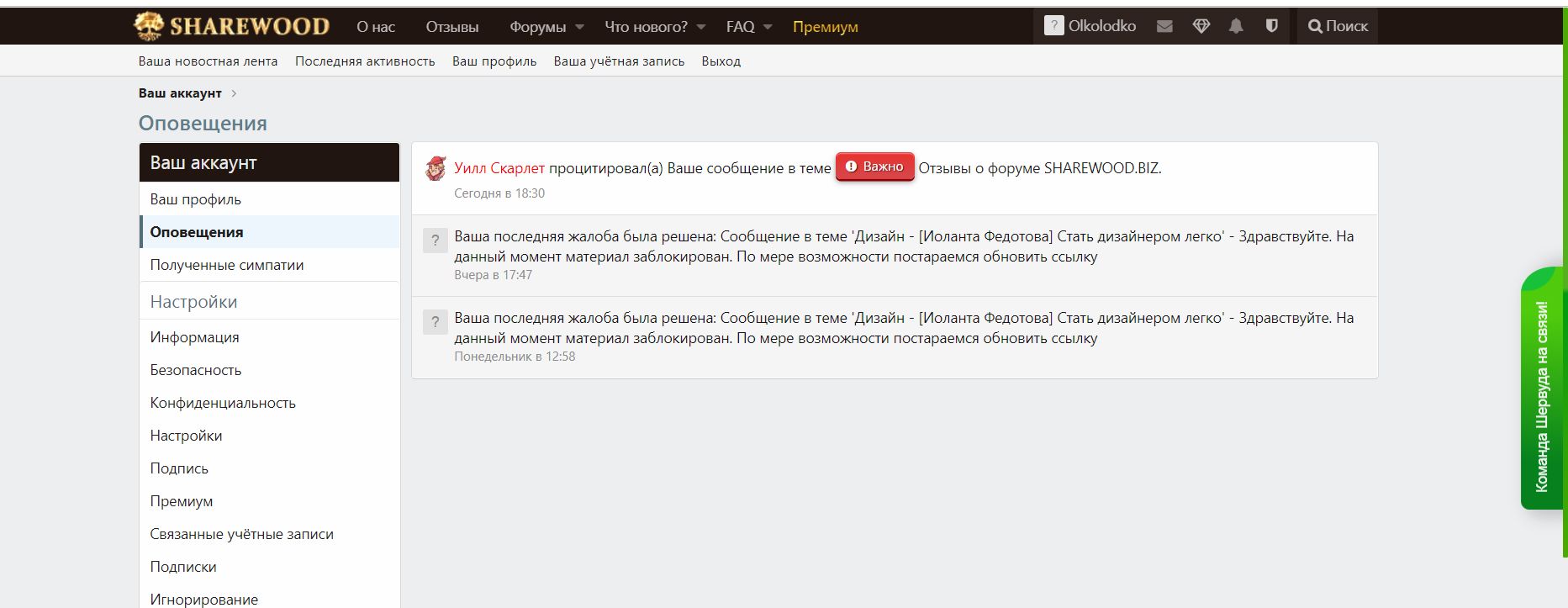
Task: Open Безопасность settings in the sidebar
Action: [196, 370]
